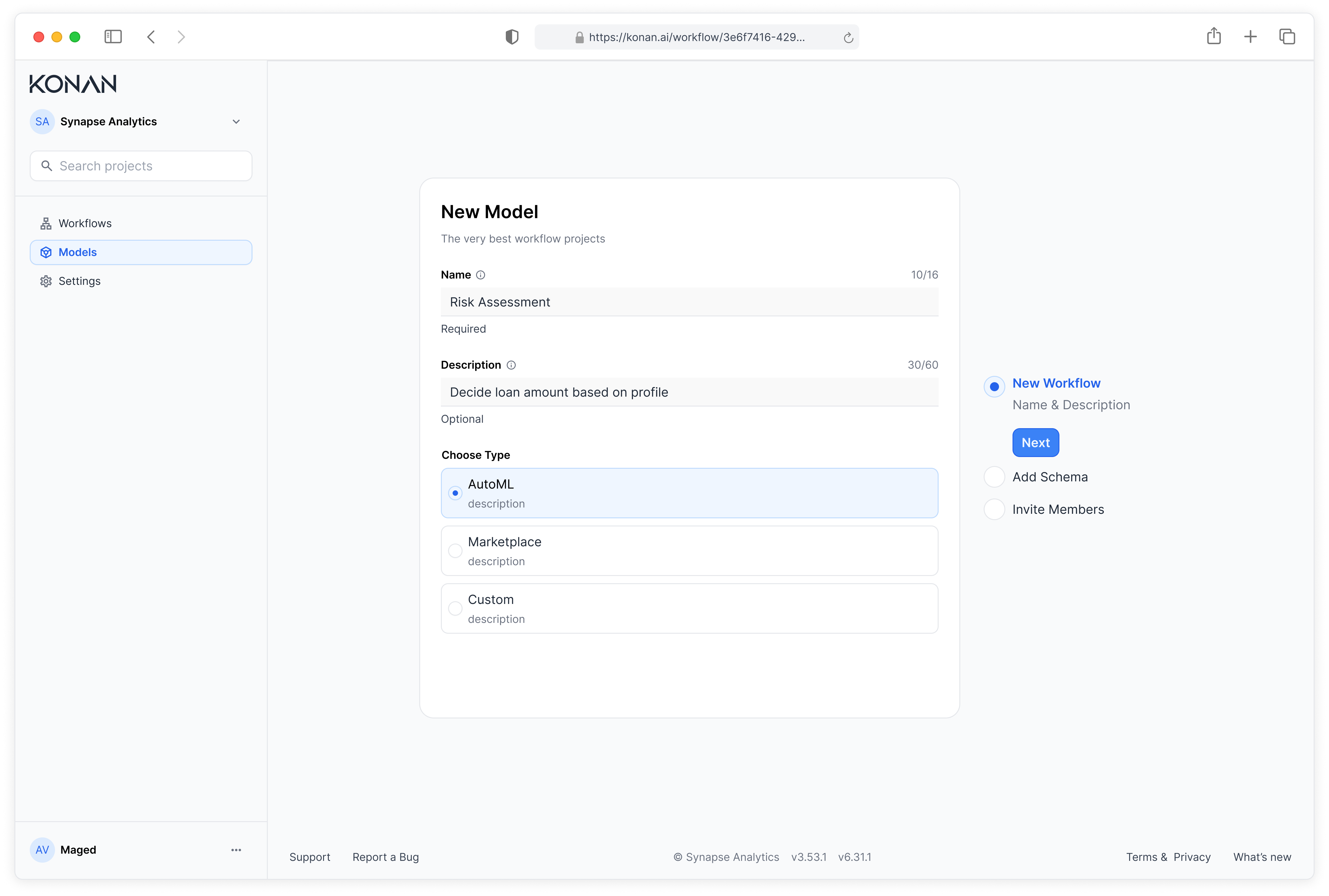Click the Name field containing Risk Assessment
Screen dimensions: 1329x896
pos(689,302)
